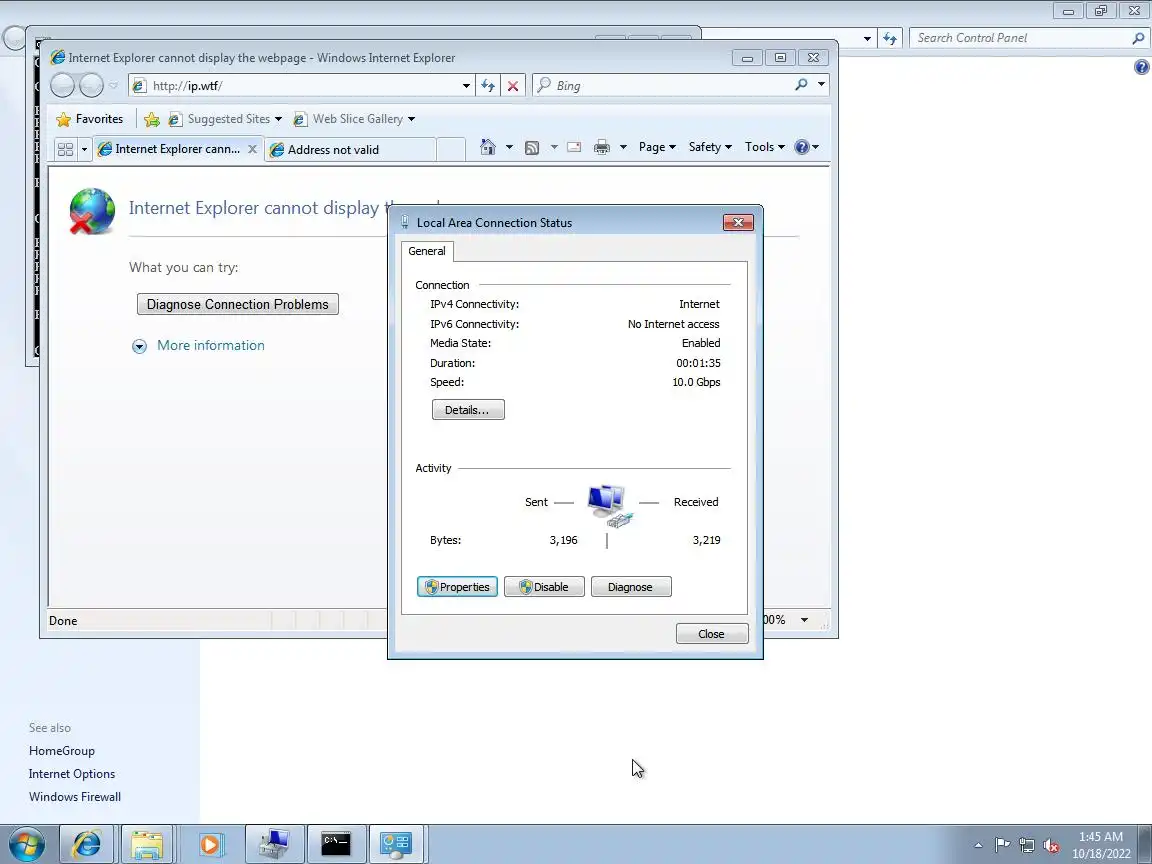
Task: Launch Internet Explorer from the taskbar
Action: (x=87, y=844)
